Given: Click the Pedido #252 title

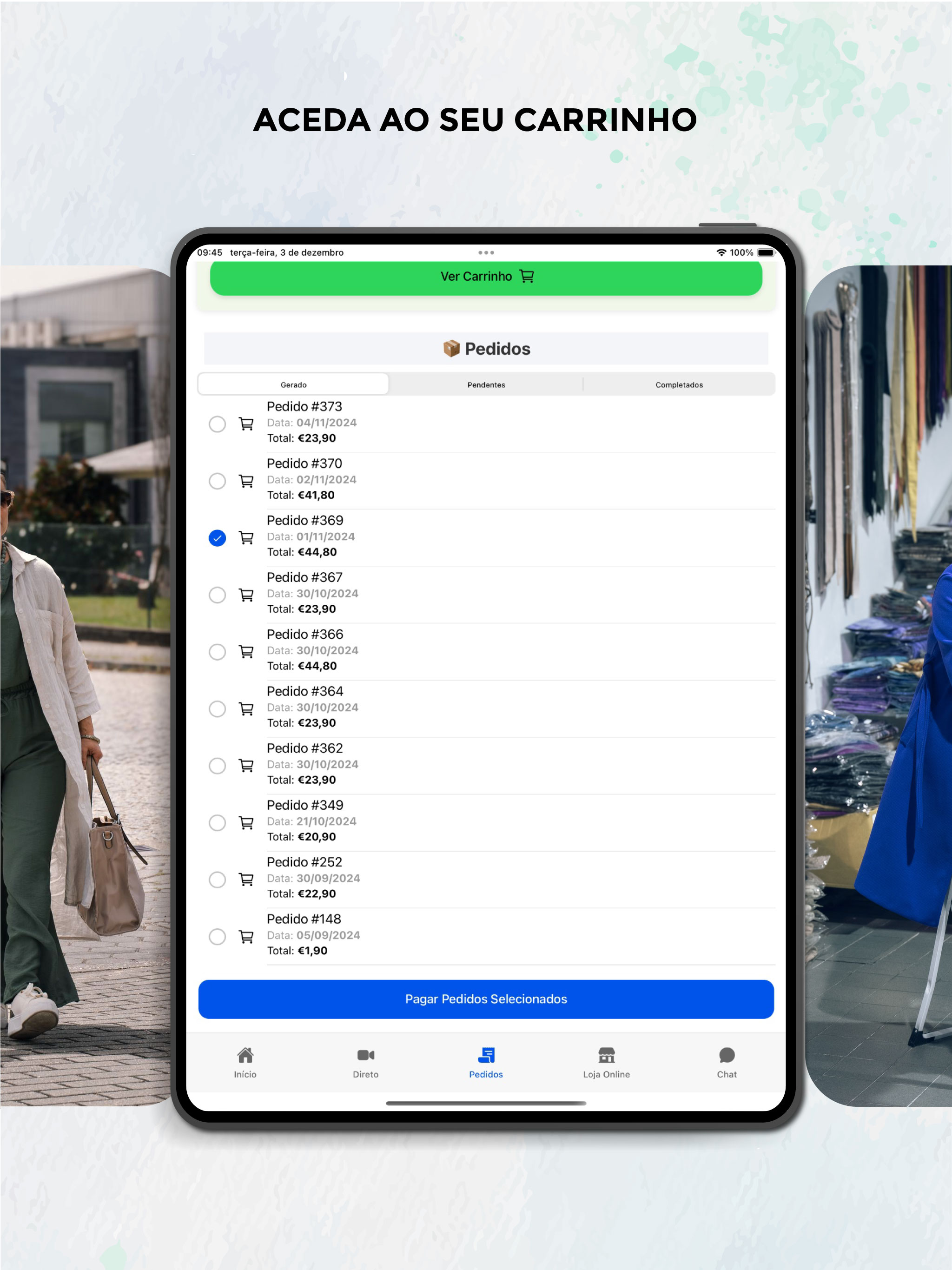Looking at the screenshot, I should click(x=304, y=862).
